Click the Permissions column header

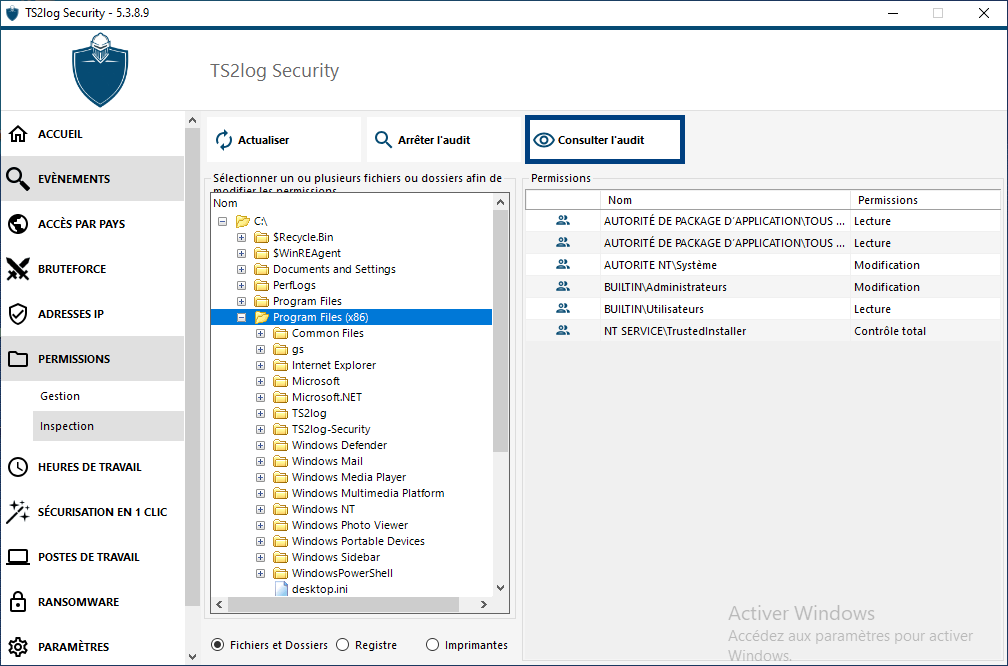[925, 200]
